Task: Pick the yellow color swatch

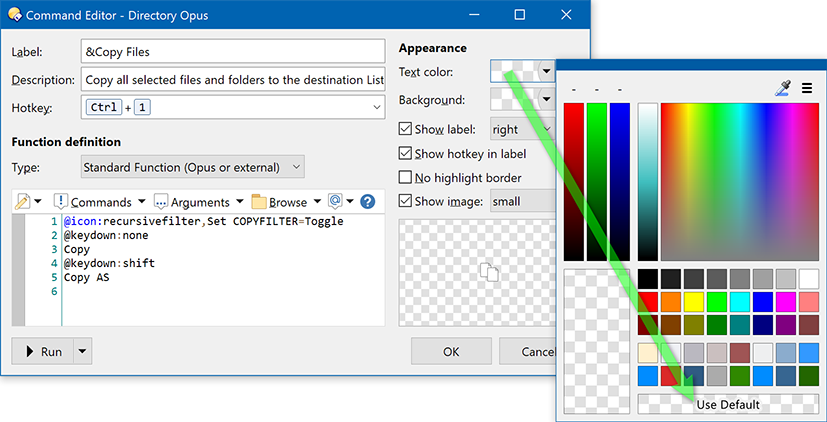Action: tap(694, 302)
